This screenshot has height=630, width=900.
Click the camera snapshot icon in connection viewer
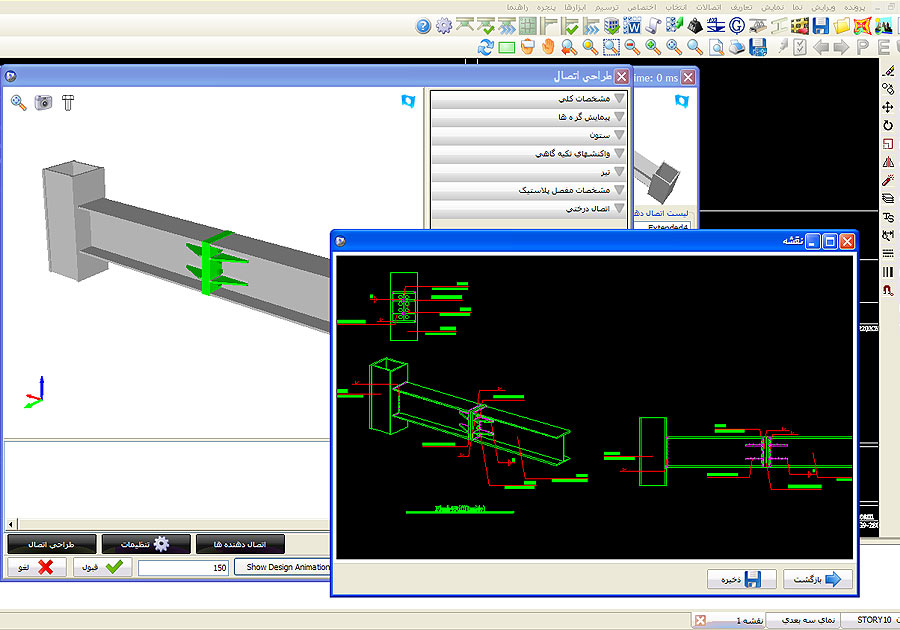click(x=43, y=102)
